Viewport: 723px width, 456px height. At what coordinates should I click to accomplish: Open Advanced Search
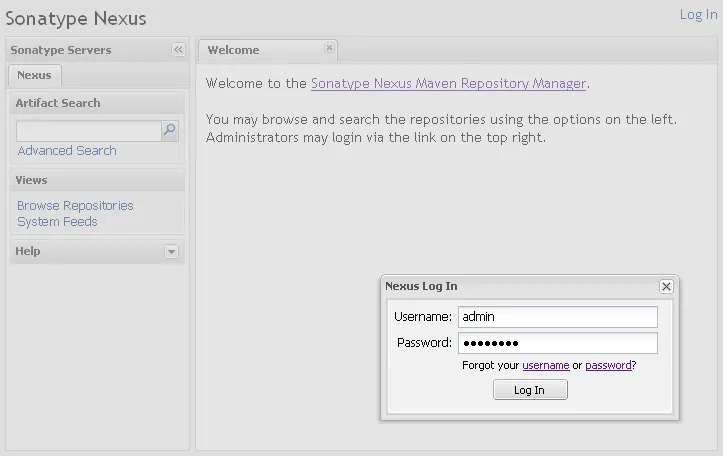click(67, 151)
